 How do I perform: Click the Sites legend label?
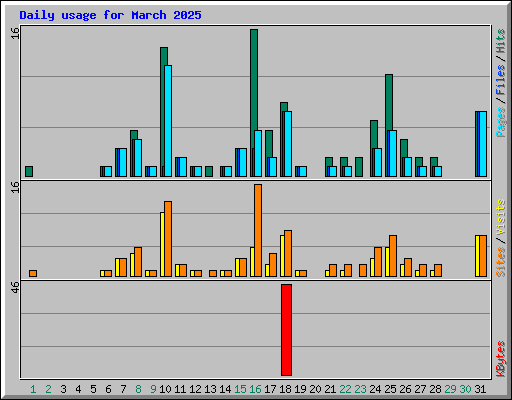500,262
